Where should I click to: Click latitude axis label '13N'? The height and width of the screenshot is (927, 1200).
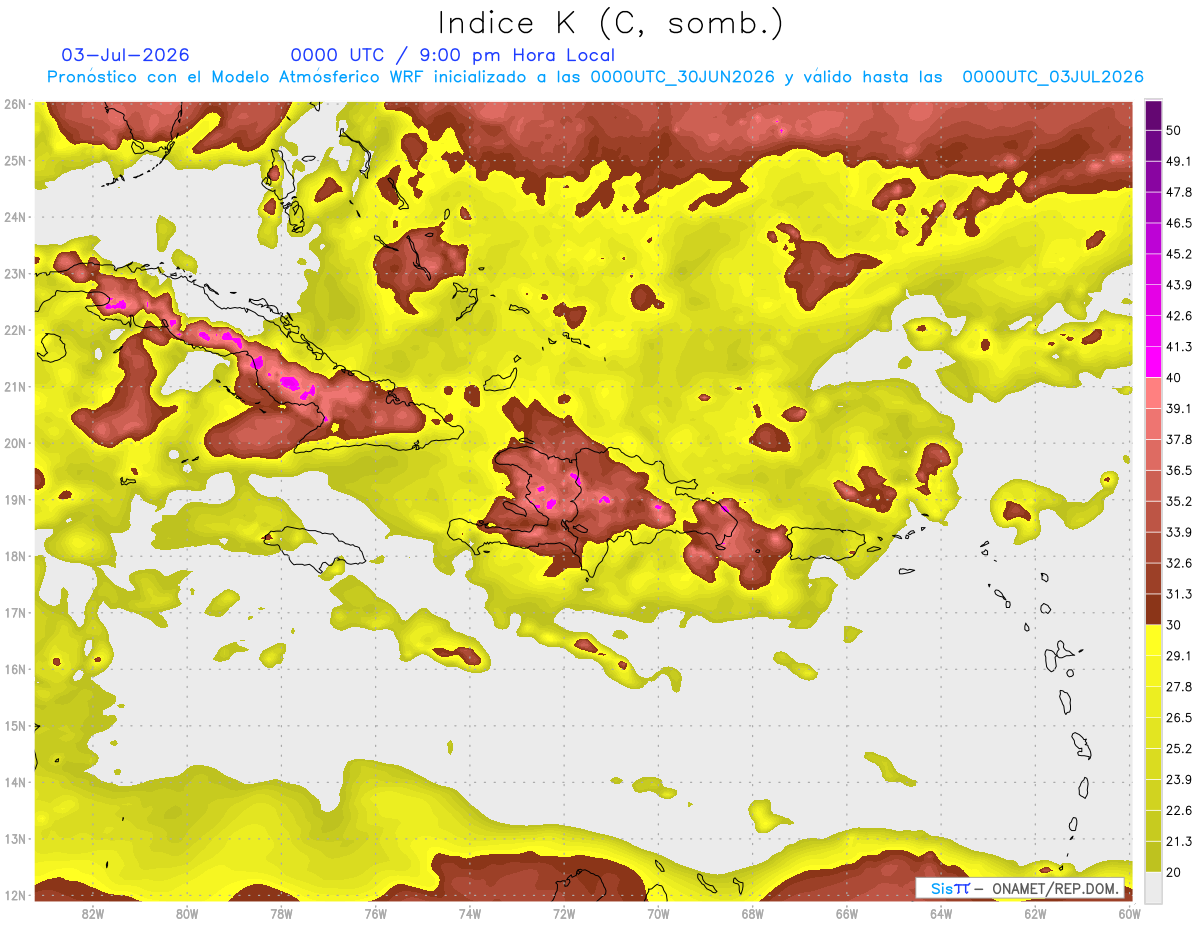(x=15, y=839)
